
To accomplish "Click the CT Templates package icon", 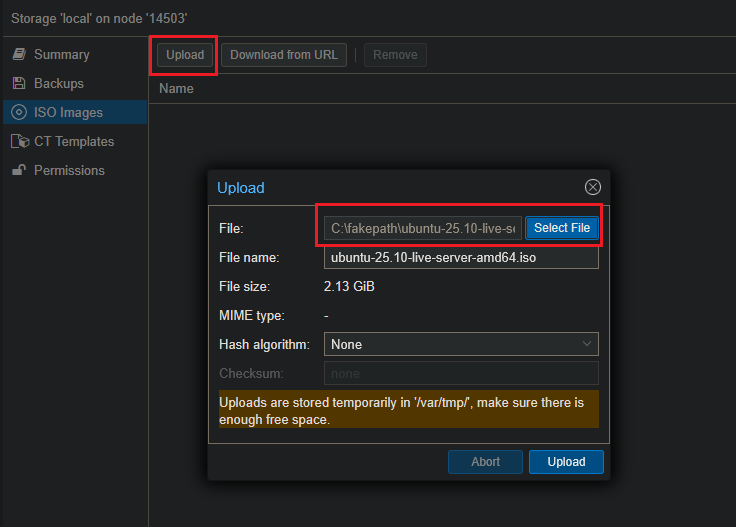I will click(x=19, y=141).
